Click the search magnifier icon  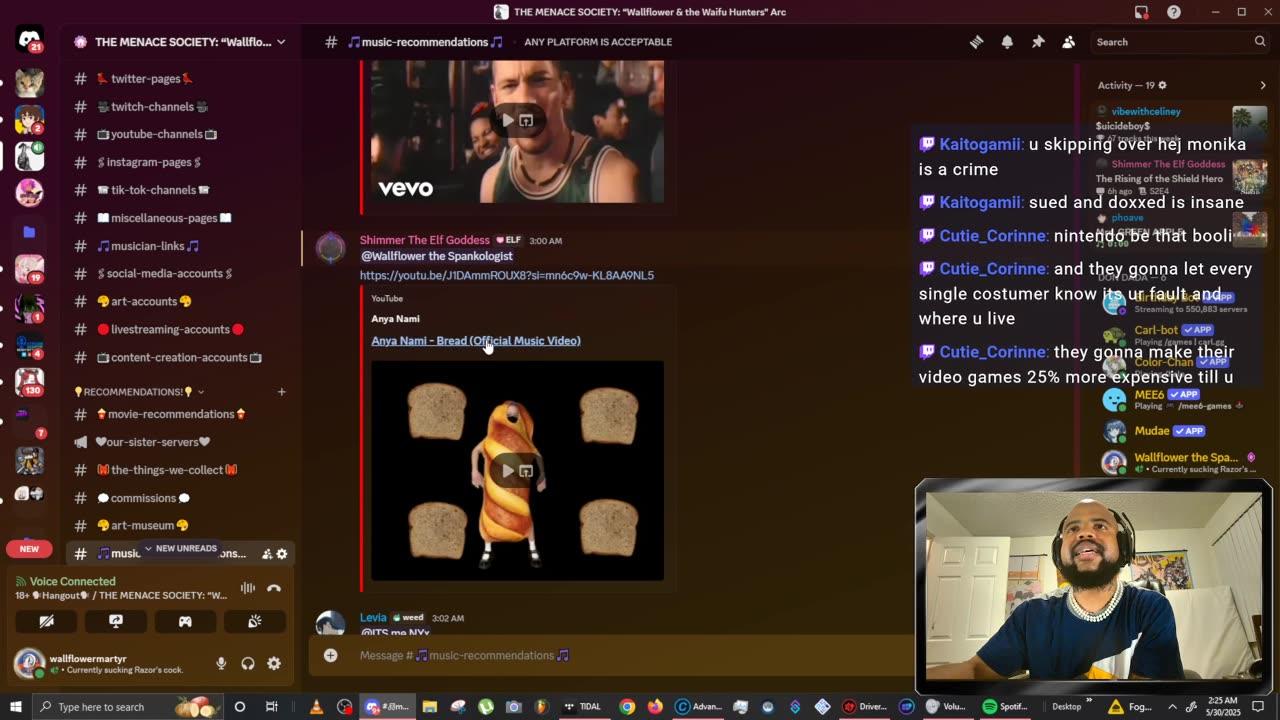pyautogui.click(x=1260, y=42)
